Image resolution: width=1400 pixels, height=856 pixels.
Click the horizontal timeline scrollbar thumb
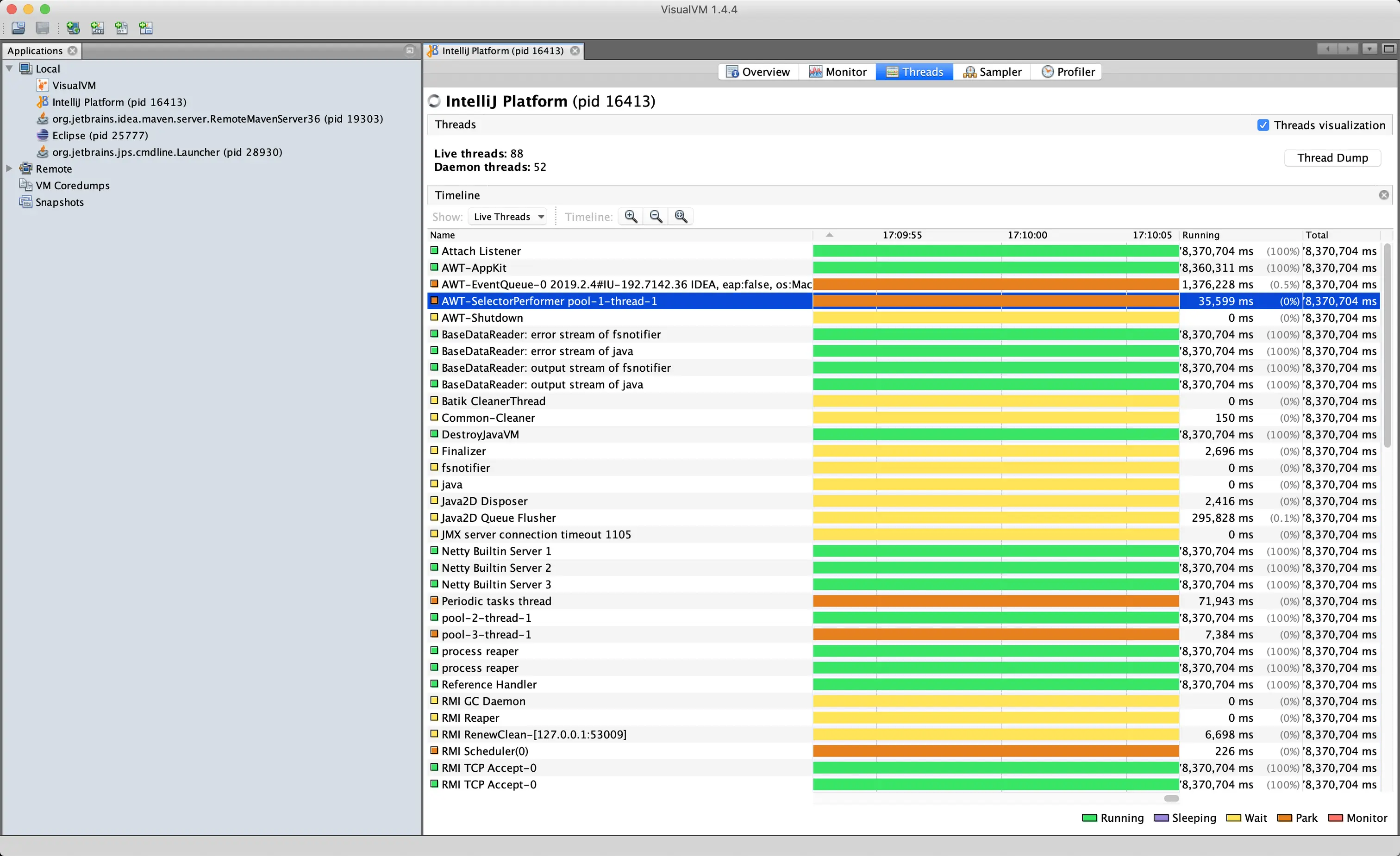1171,798
